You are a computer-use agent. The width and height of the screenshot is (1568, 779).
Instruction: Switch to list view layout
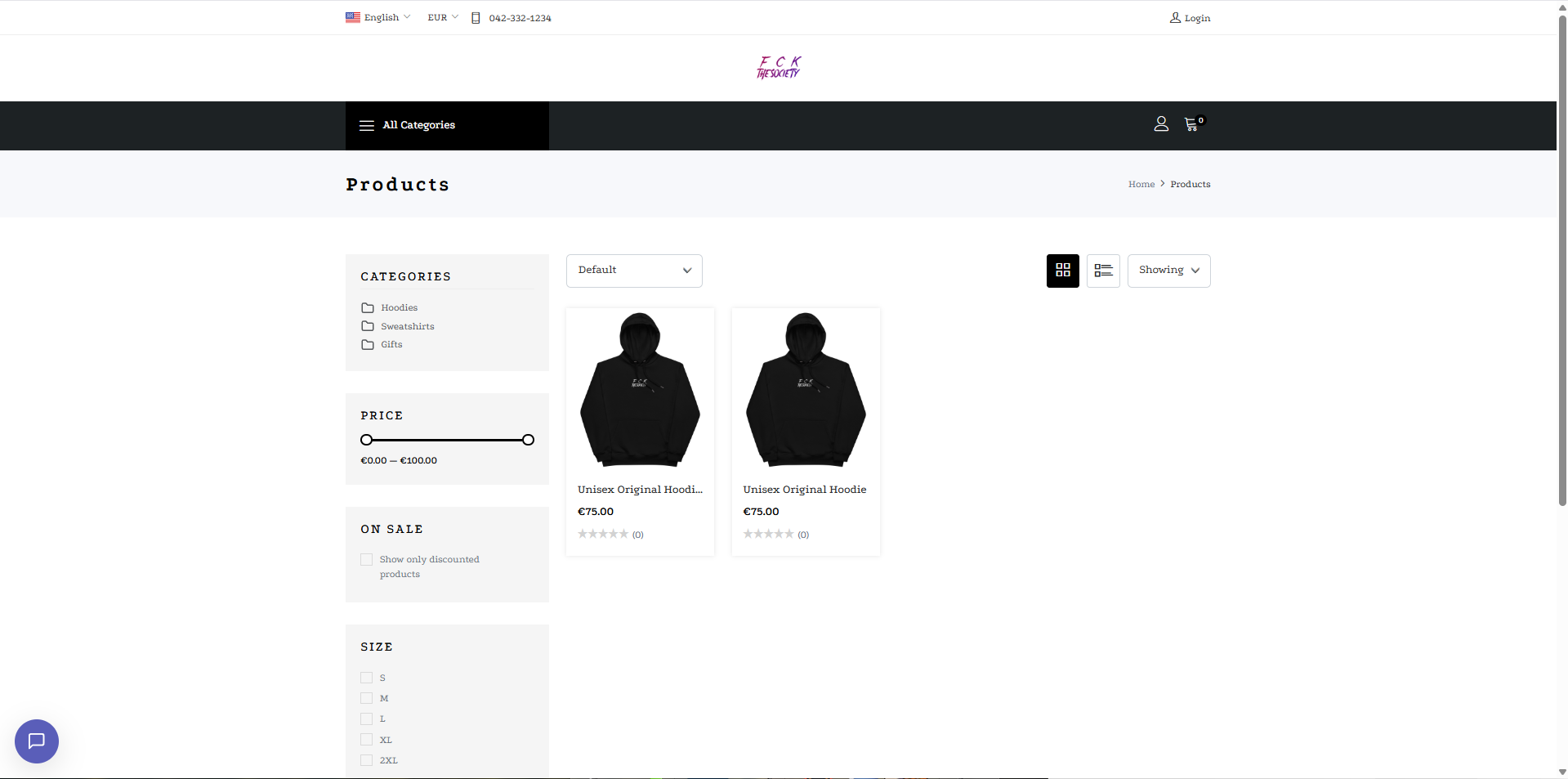[x=1103, y=271]
